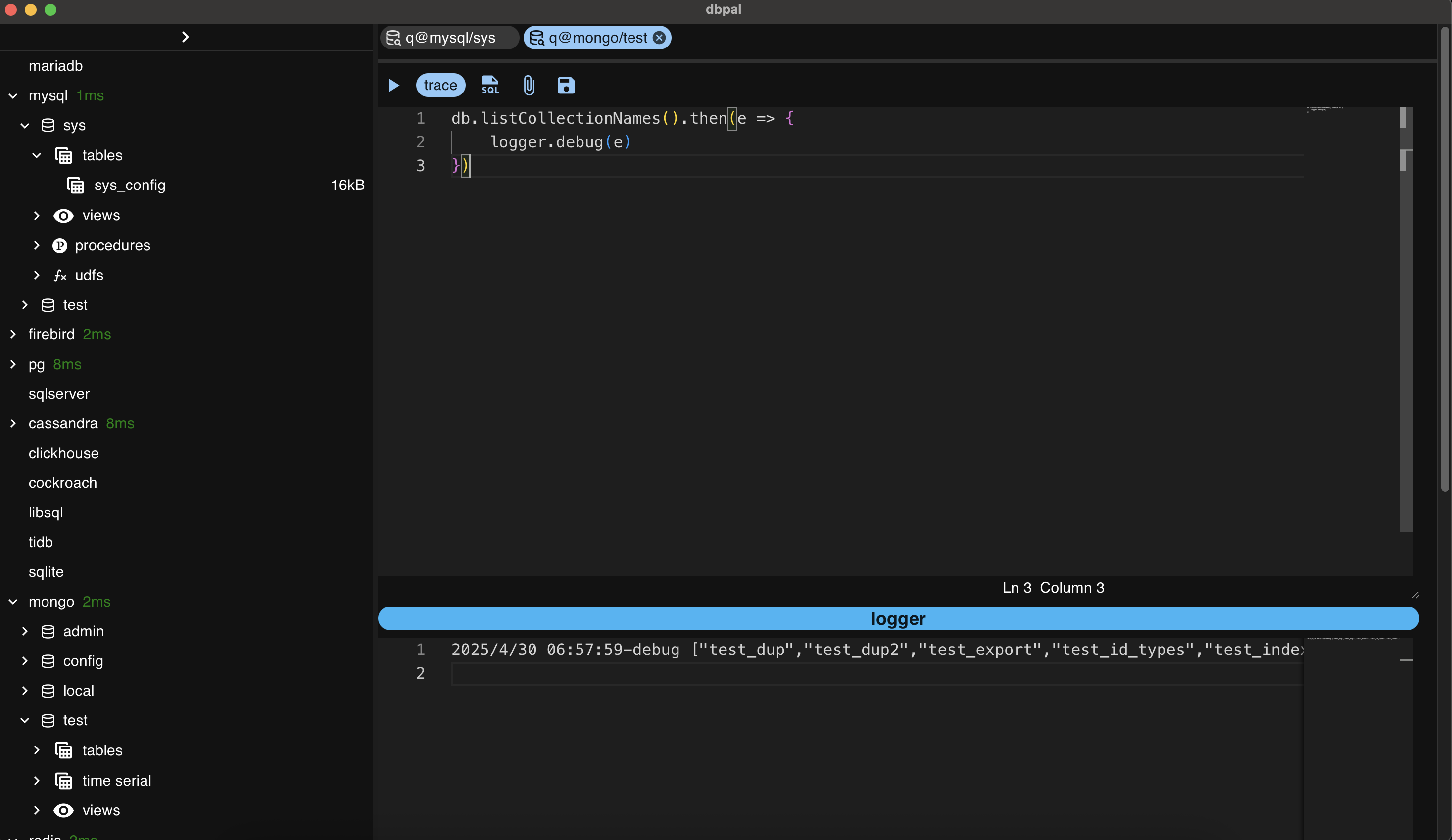The width and height of the screenshot is (1452, 840).
Task: Expand the firebird connection
Action: pyautogui.click(x=13, y=334)
